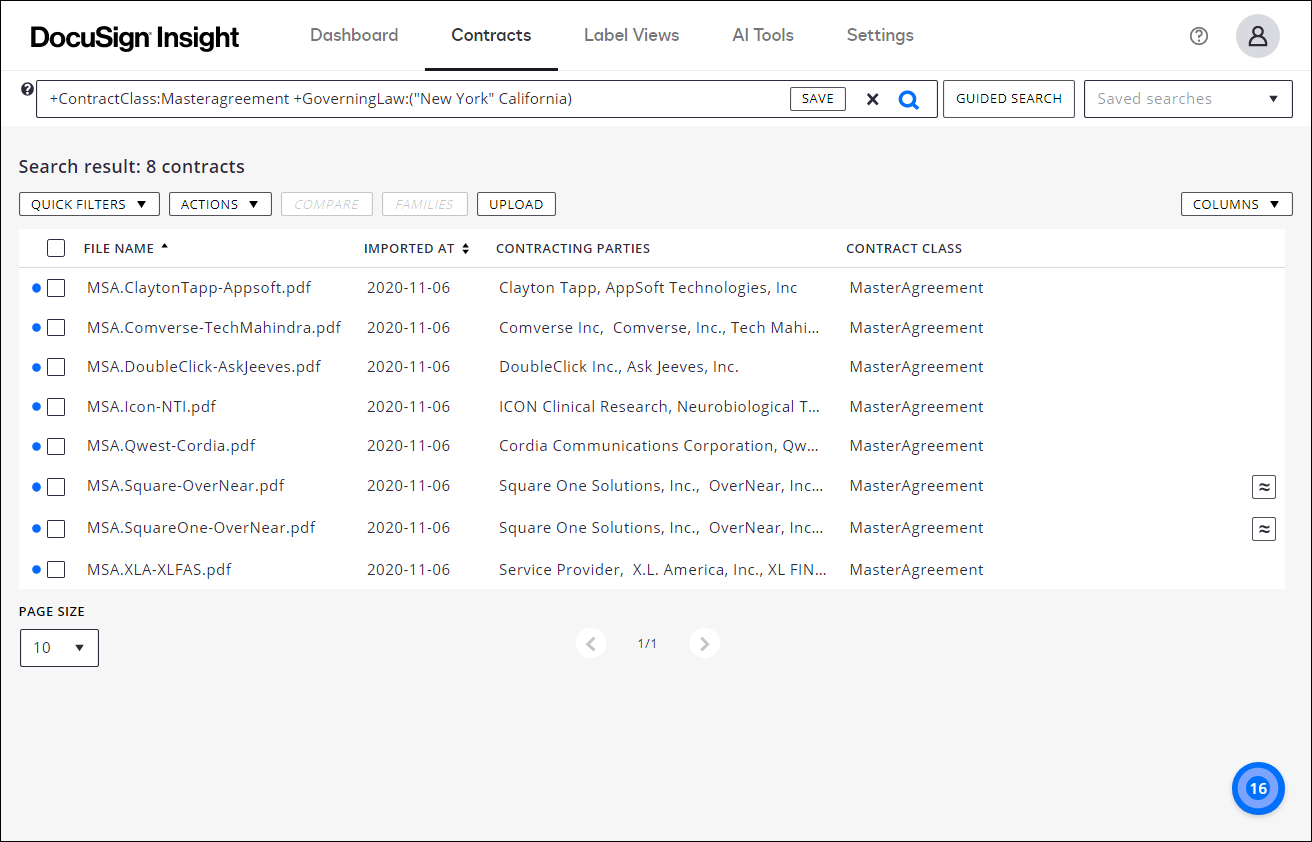Click inside the search query field

coord(400,98)
